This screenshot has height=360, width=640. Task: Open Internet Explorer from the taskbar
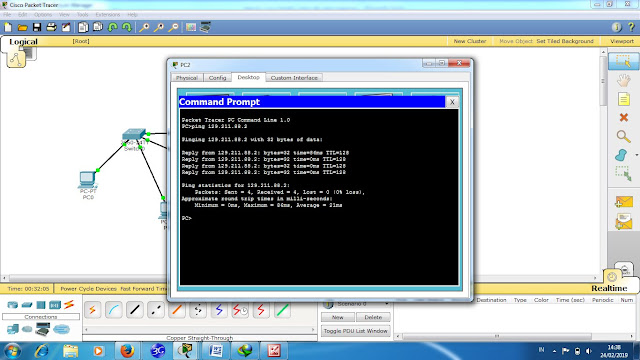[41, 351]
